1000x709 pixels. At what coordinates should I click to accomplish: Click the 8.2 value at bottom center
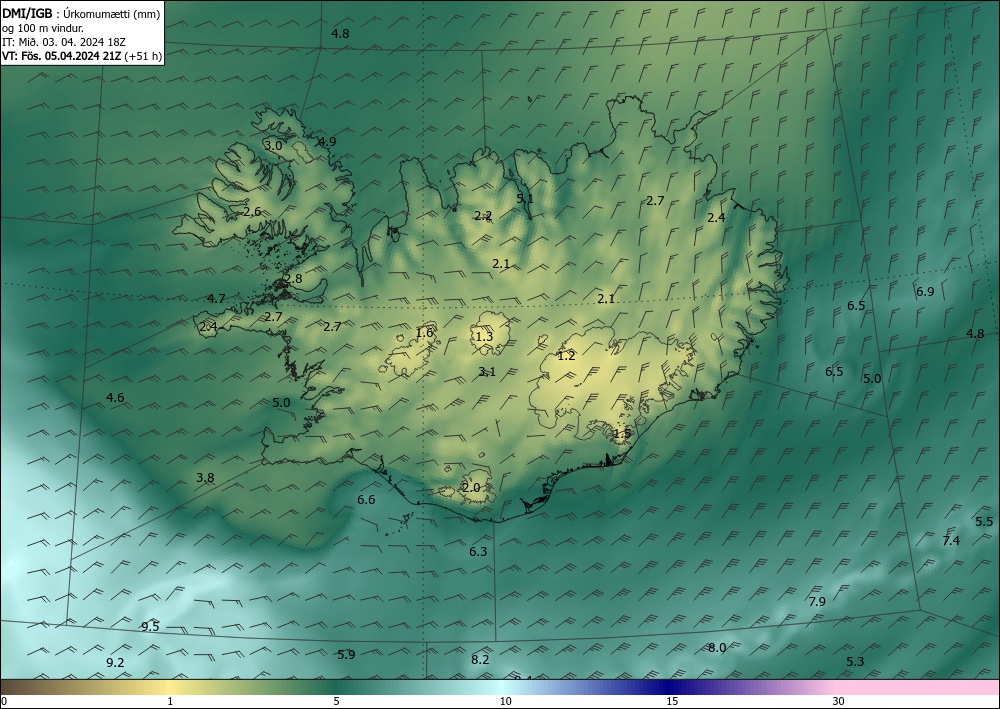480,660
